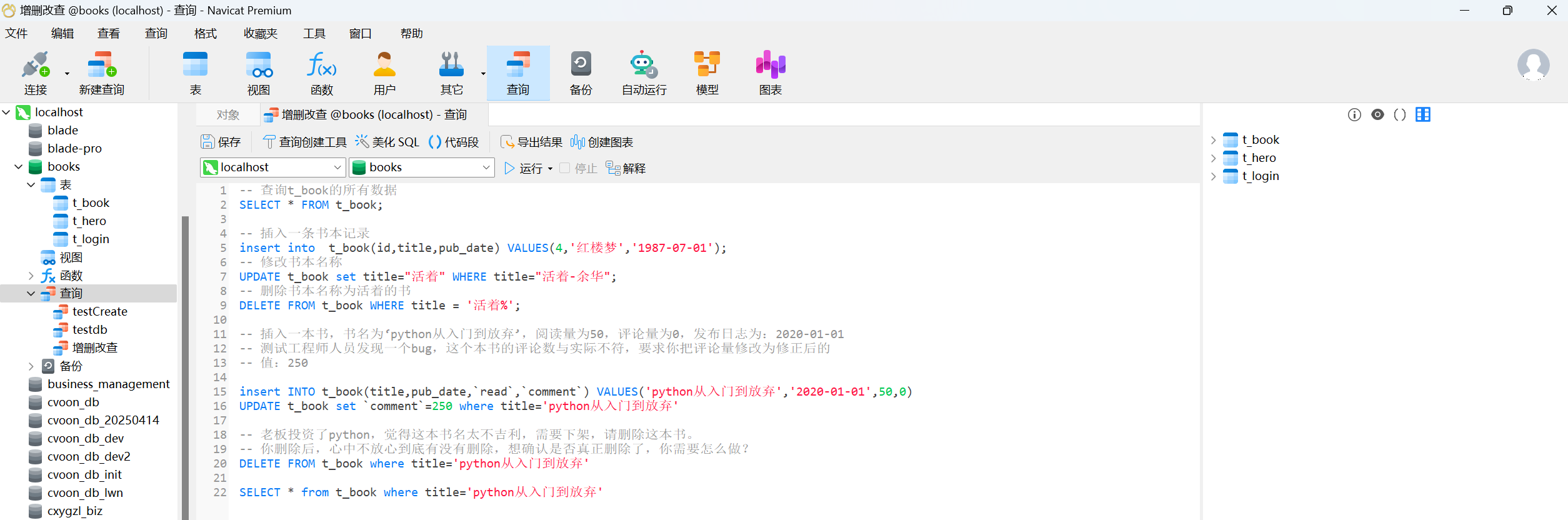Select t_book table in left tree

(91, 203)
